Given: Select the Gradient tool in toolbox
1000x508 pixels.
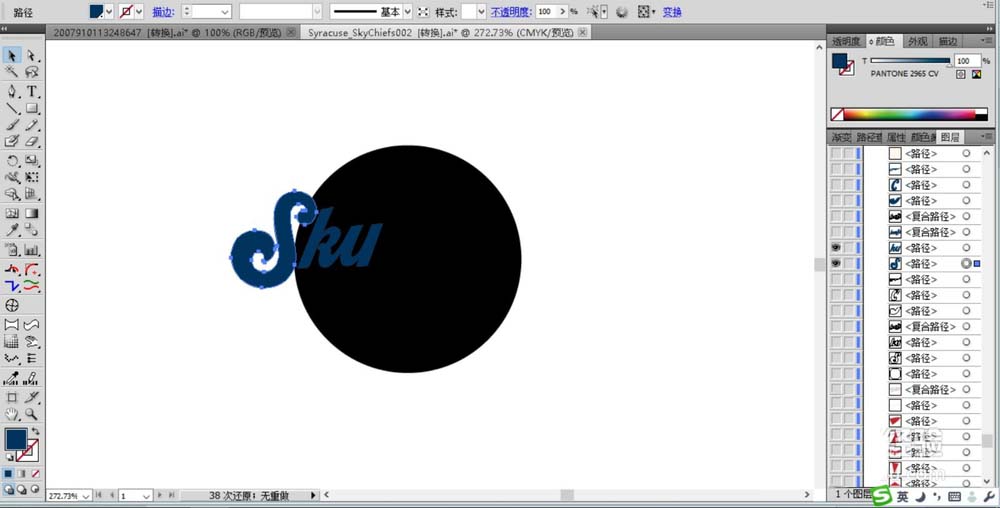Looking at the screenshot, I should click(31, 214).
